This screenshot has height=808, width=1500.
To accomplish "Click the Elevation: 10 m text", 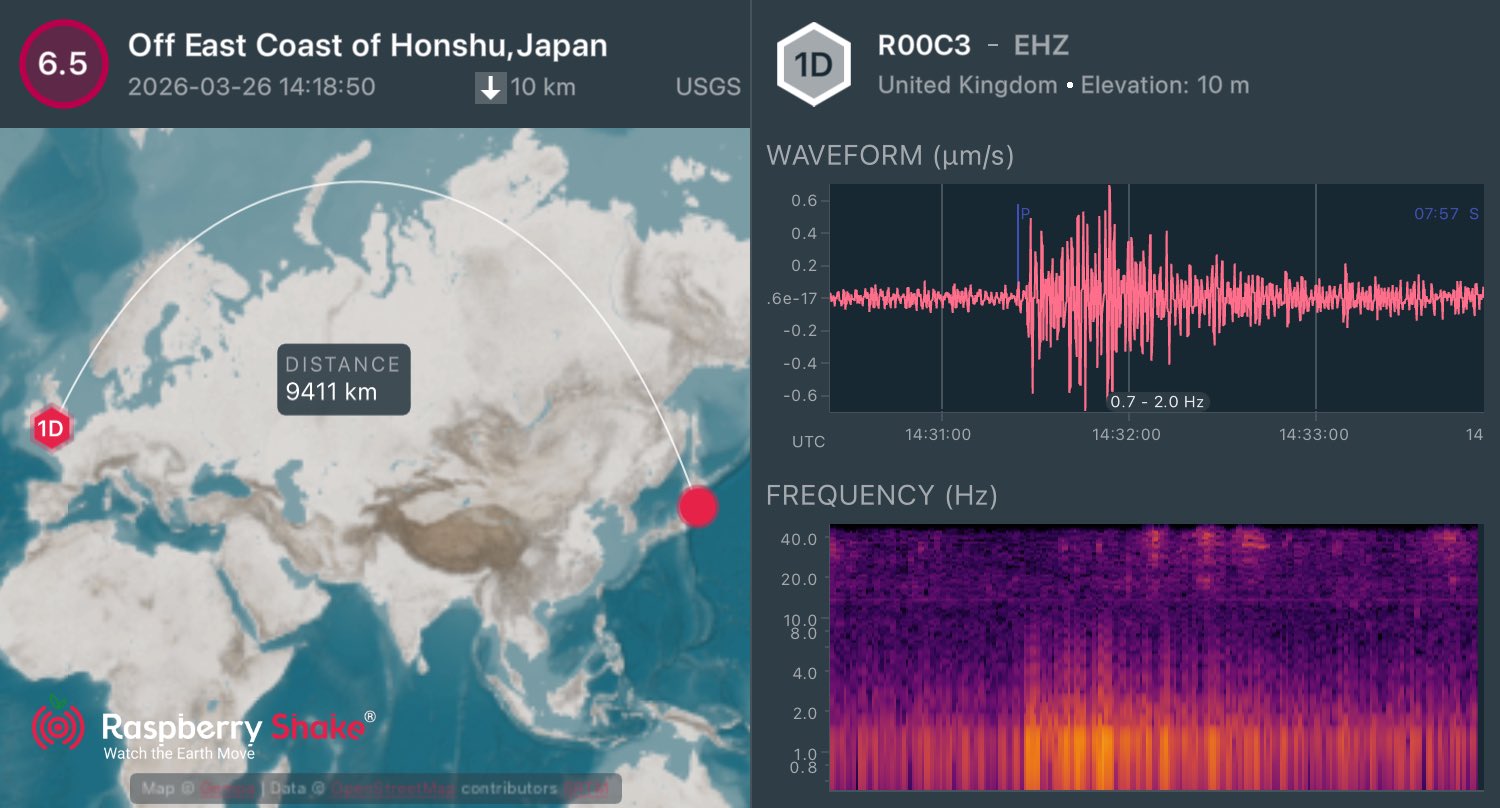I will [x=1165, y=85].
